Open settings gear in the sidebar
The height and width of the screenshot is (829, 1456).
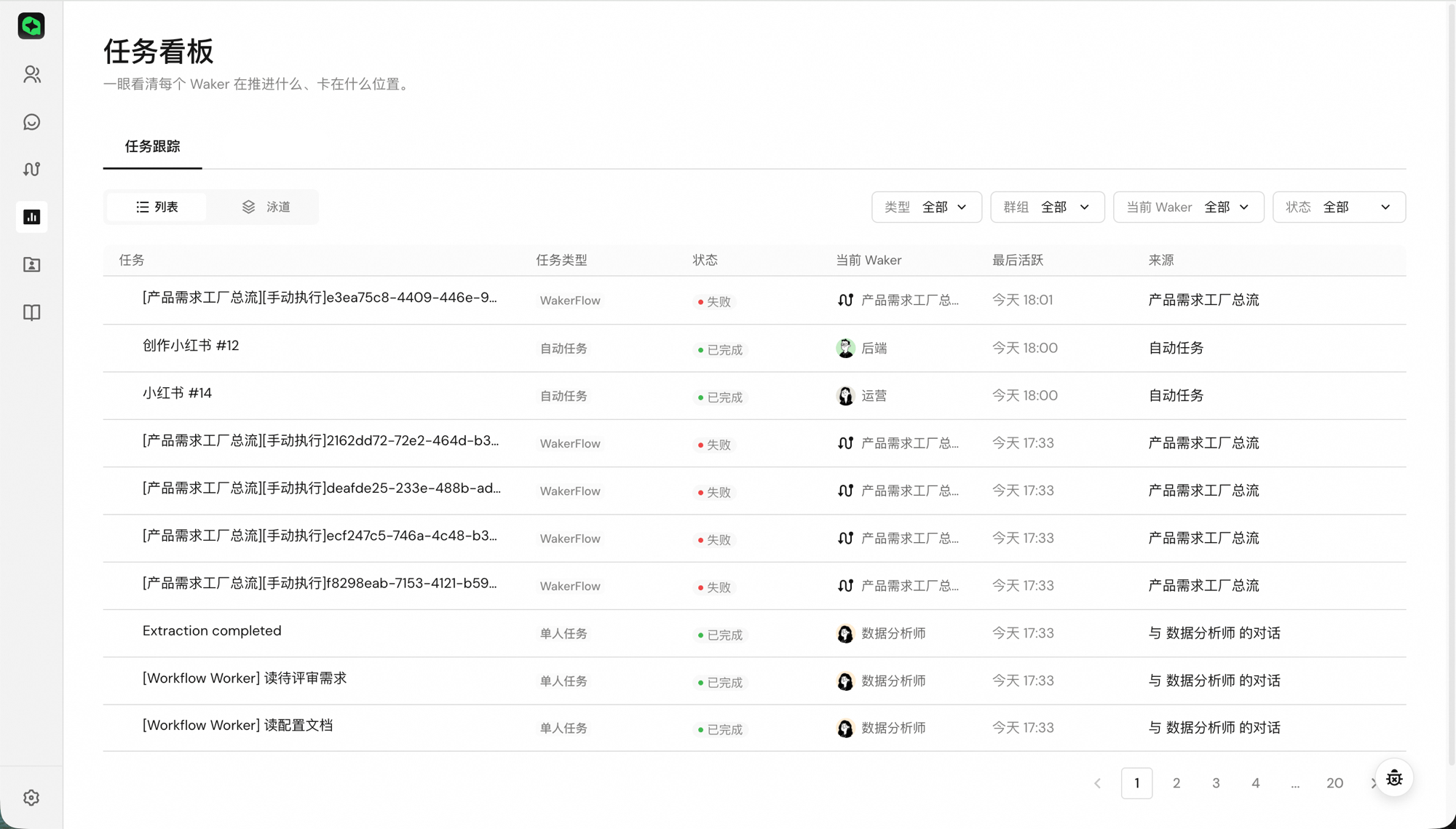31,798
